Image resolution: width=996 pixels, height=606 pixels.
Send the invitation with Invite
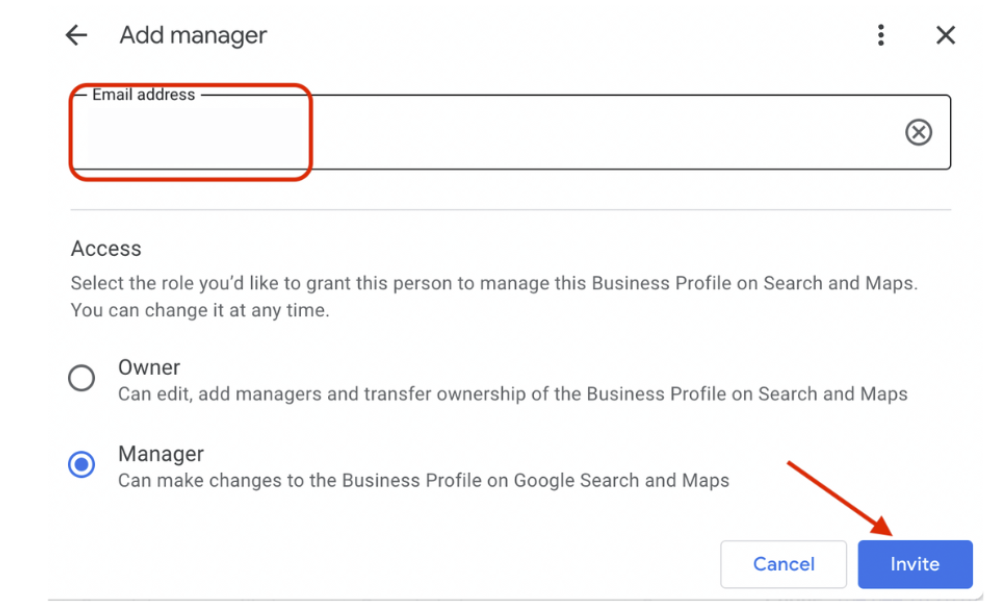click(x=914, y=564)
